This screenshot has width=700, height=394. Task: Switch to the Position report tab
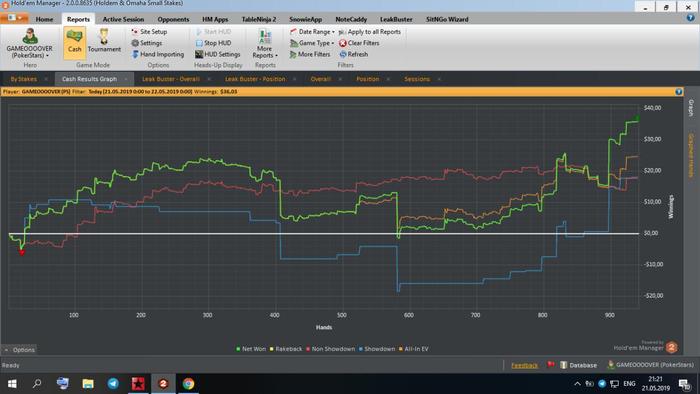367,79
